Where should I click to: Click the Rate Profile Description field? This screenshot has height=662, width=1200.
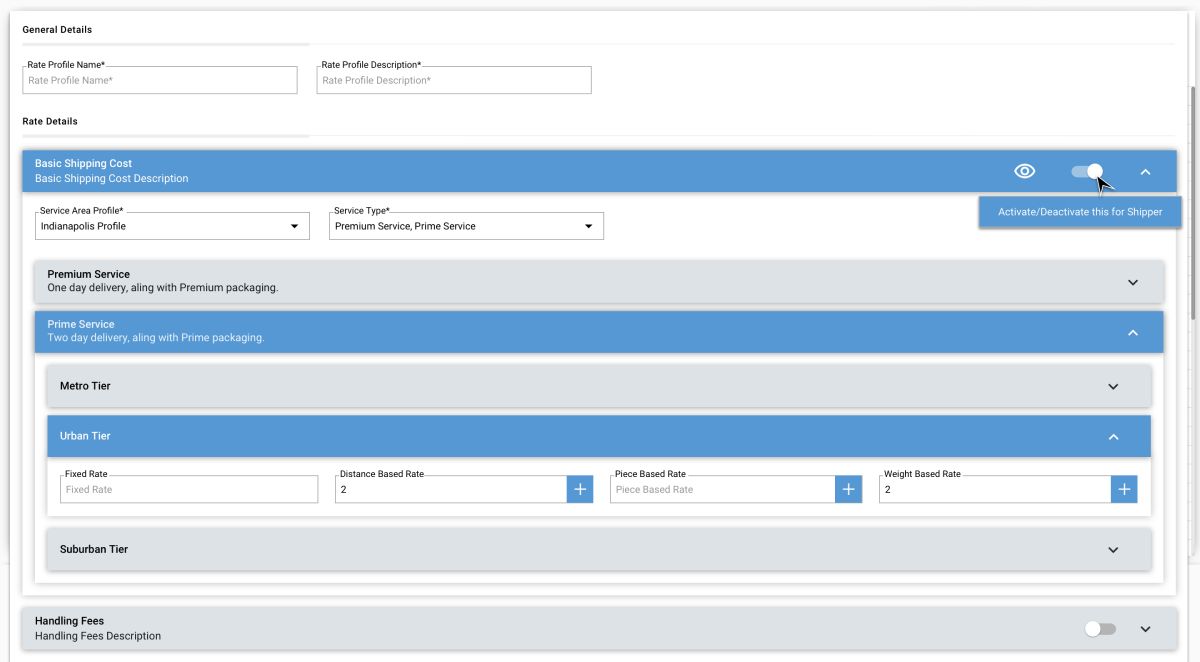tap(454, 80)
